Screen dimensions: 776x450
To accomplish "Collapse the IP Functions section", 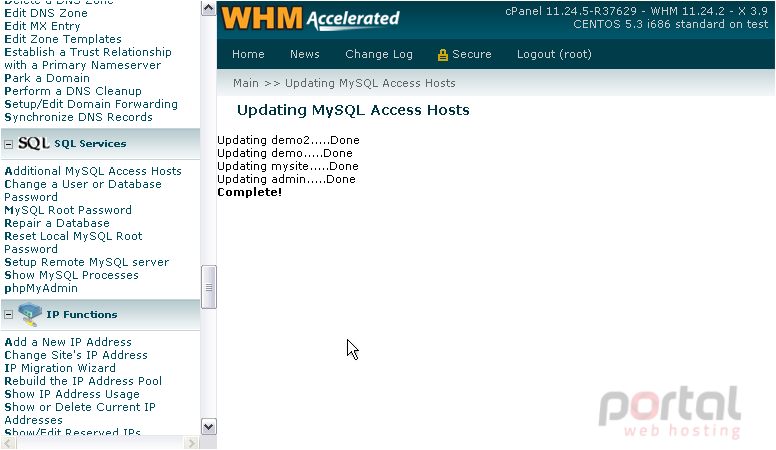I will tap(8, 314).
